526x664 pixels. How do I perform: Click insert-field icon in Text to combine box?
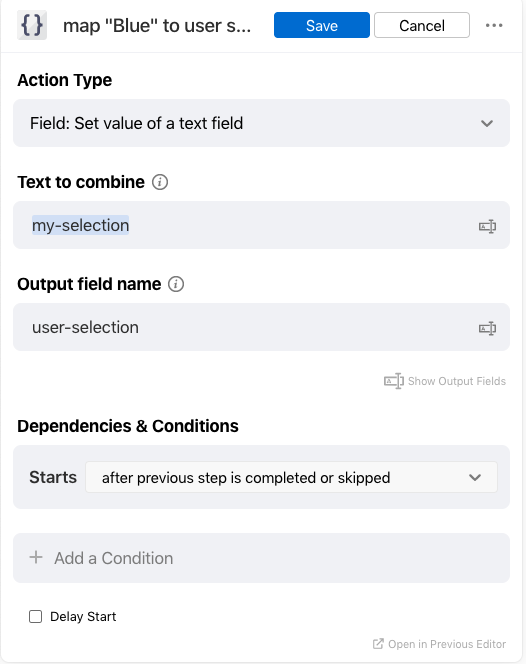click(487, 226)
